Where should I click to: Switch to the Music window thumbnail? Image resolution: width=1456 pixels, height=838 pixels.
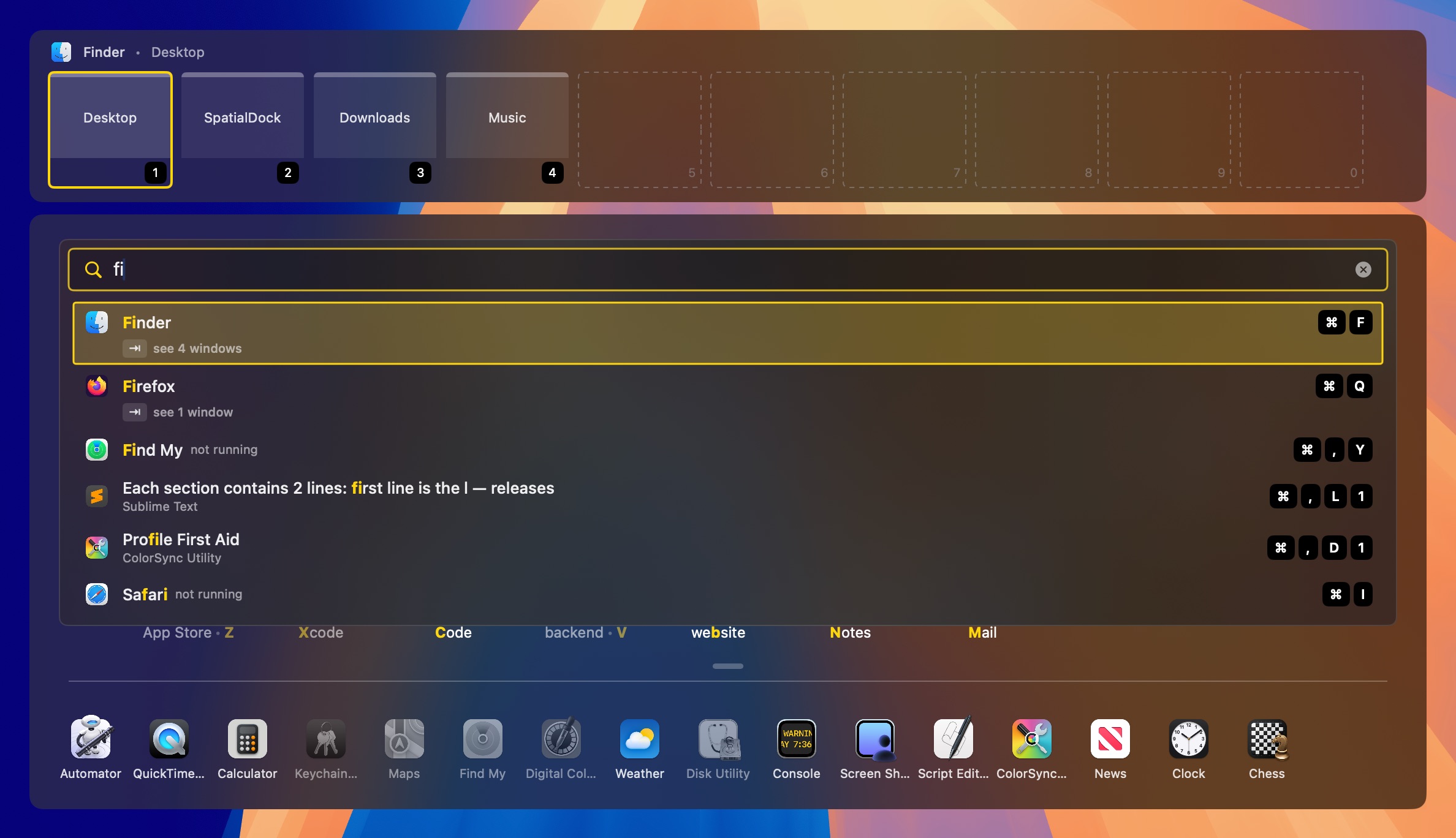pyautogui.click(x=507, y=129)
